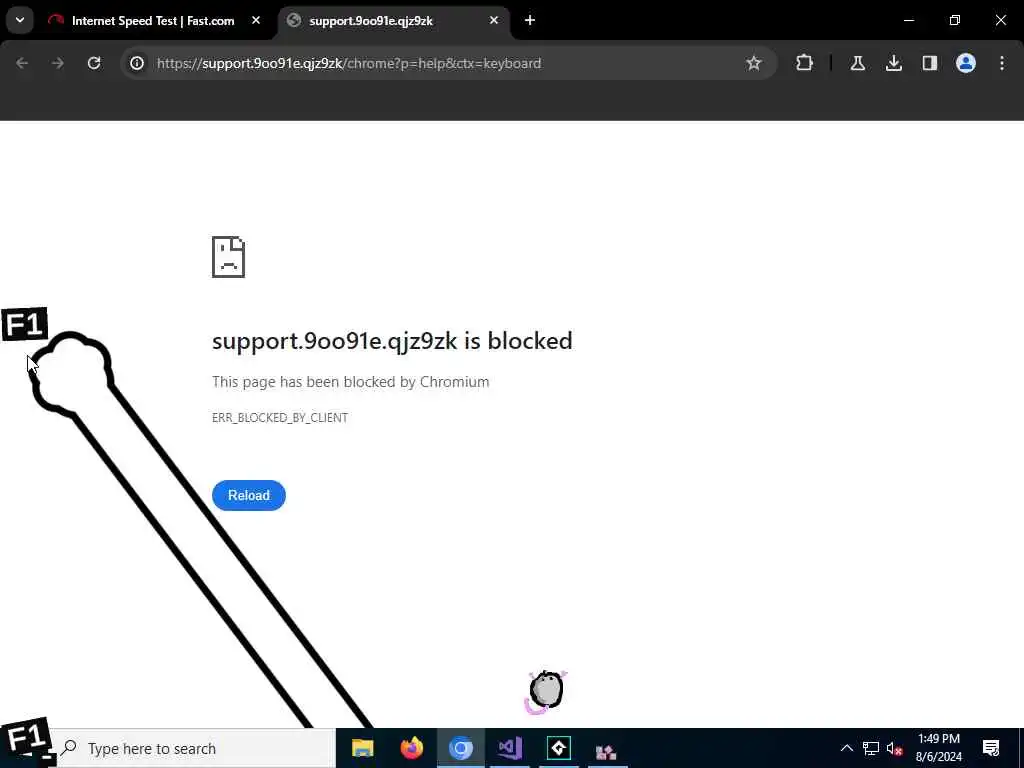Toggle the browser side panel
1024x768 pixels.
click(x=929, y=63)
